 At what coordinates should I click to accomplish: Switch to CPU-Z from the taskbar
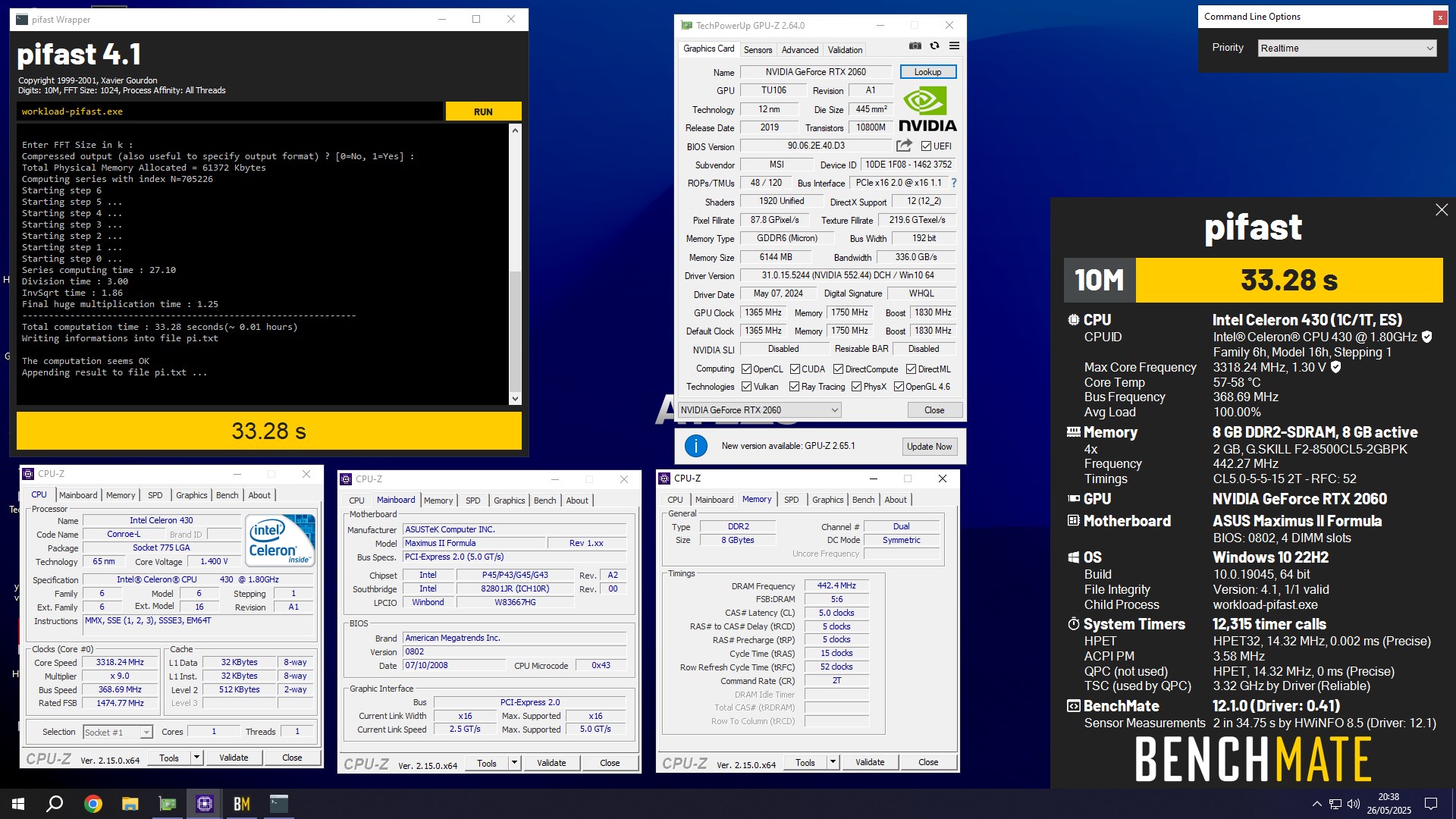[204, 804]
